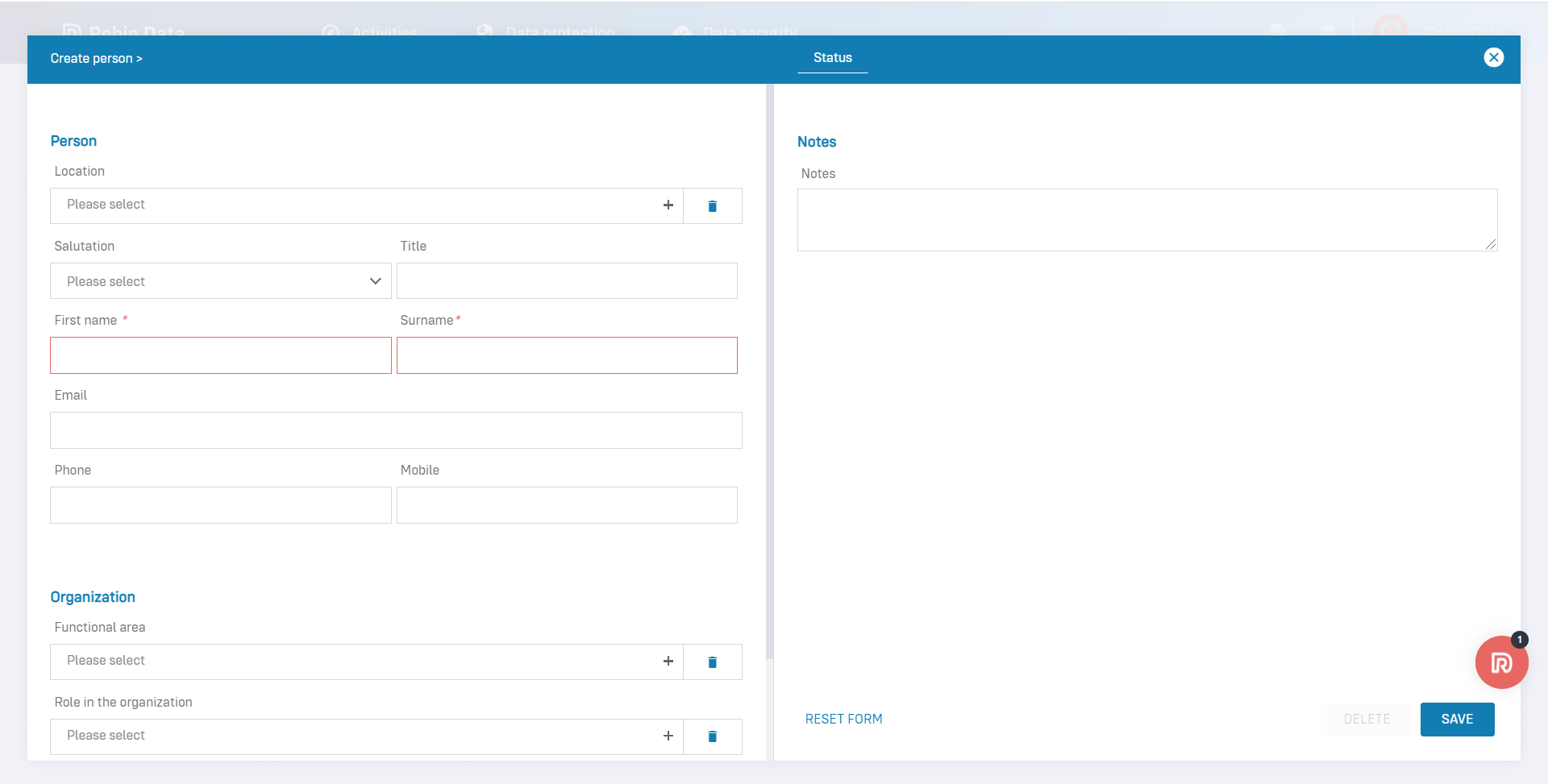1548x784 pixels.
Task: Click the plus icon in Location field
Action: click(x=668, y=205)
